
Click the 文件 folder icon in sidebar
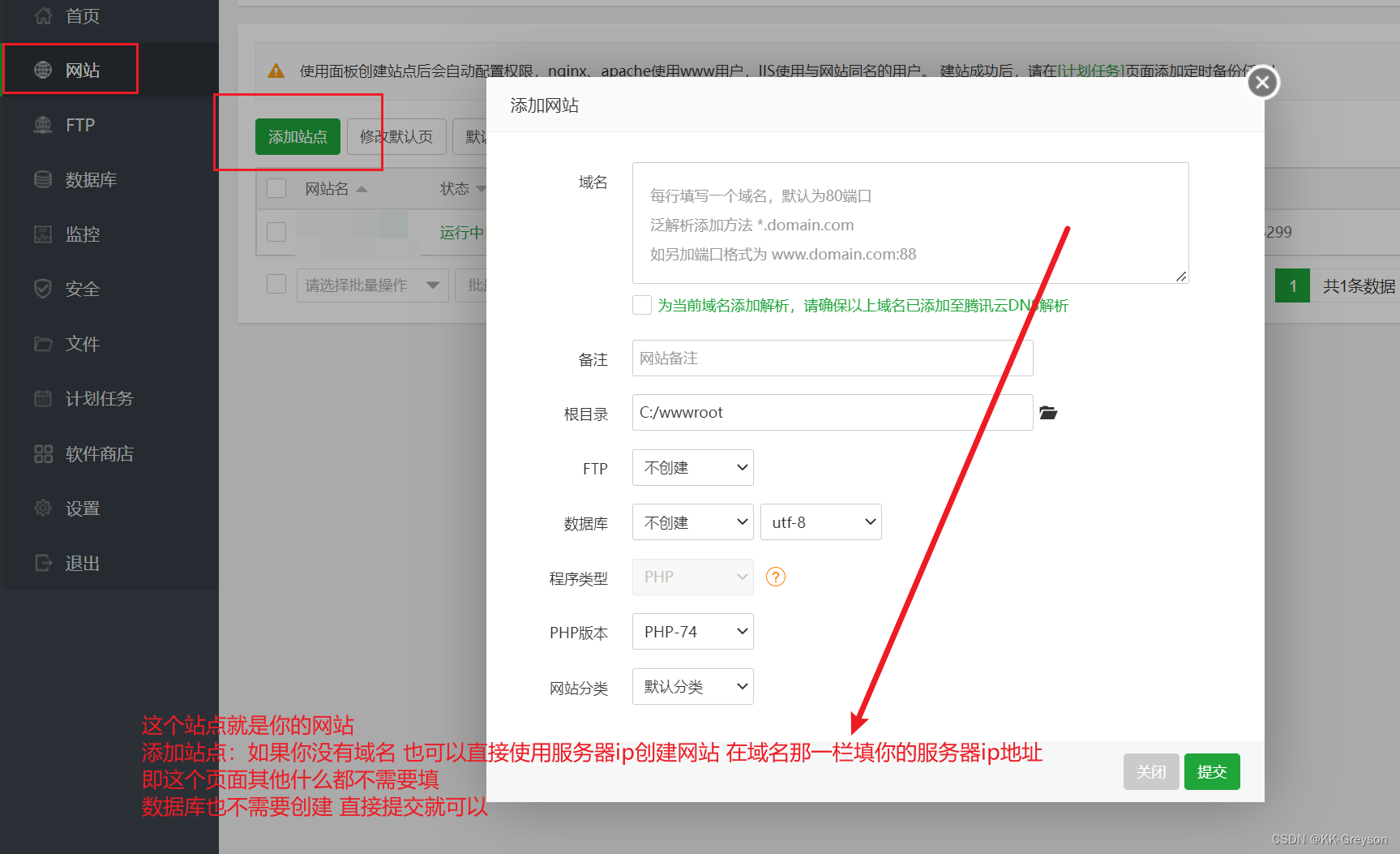43,344
